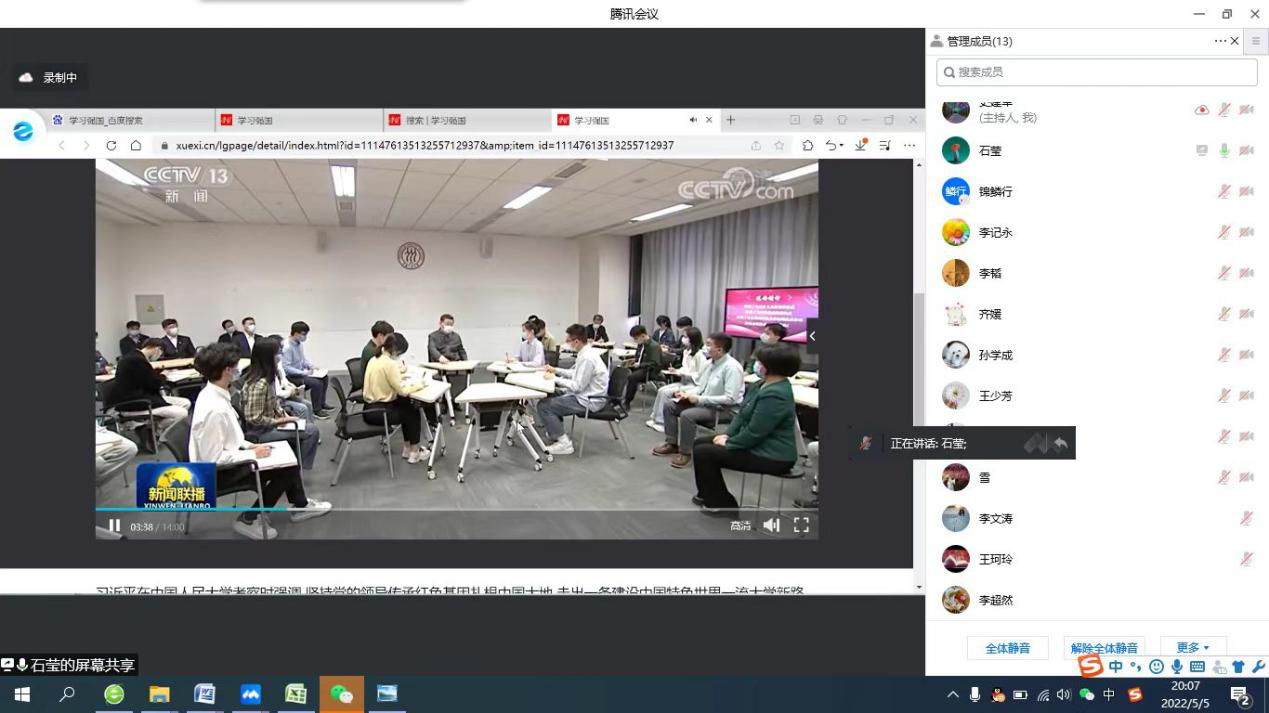1269x713 pixels.
Task: Click the Sogou input emoji face icon
Action: pyautogui.click(x=1156, y=667)
